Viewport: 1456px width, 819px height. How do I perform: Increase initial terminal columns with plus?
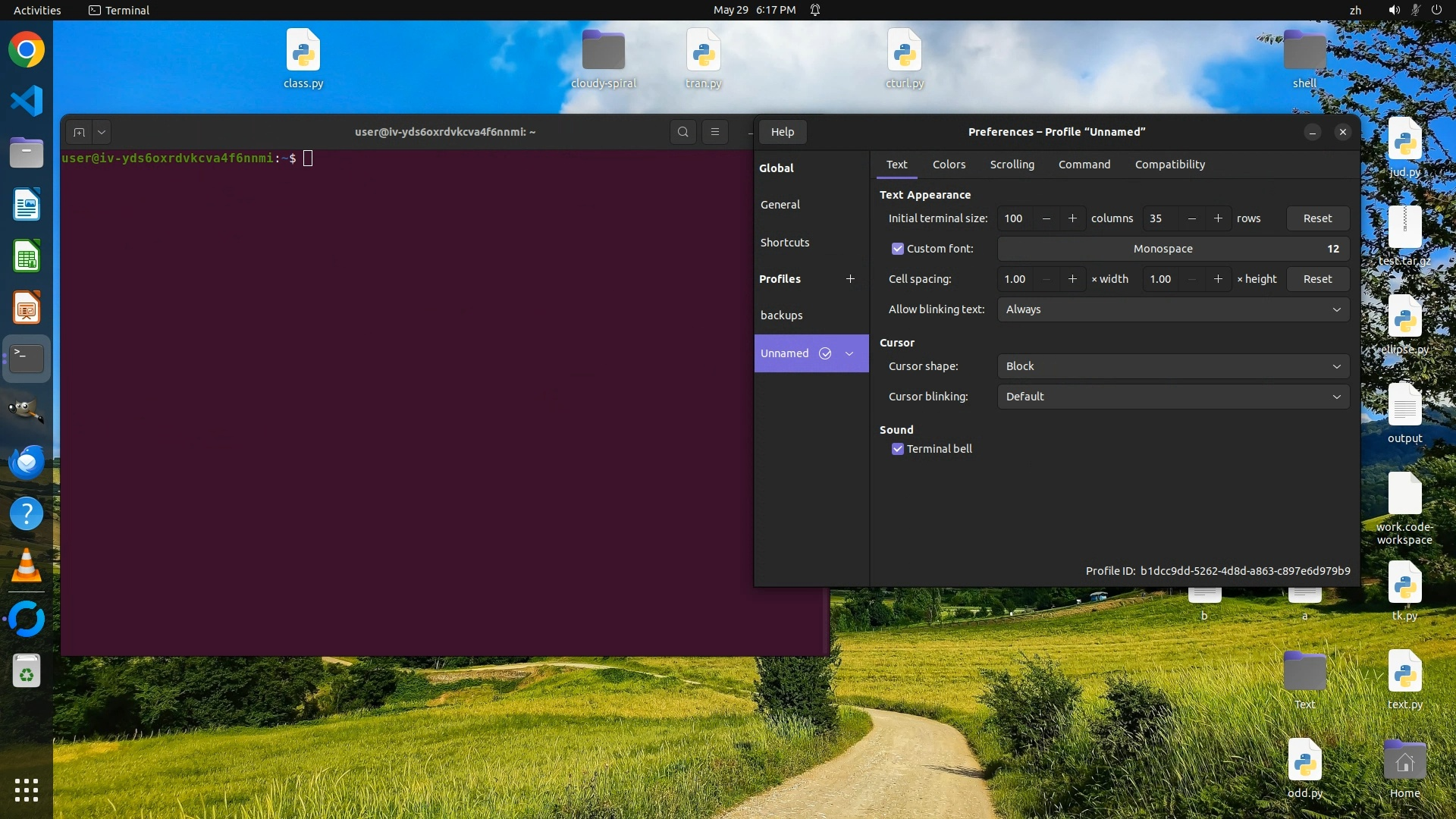pos(1072,218)
